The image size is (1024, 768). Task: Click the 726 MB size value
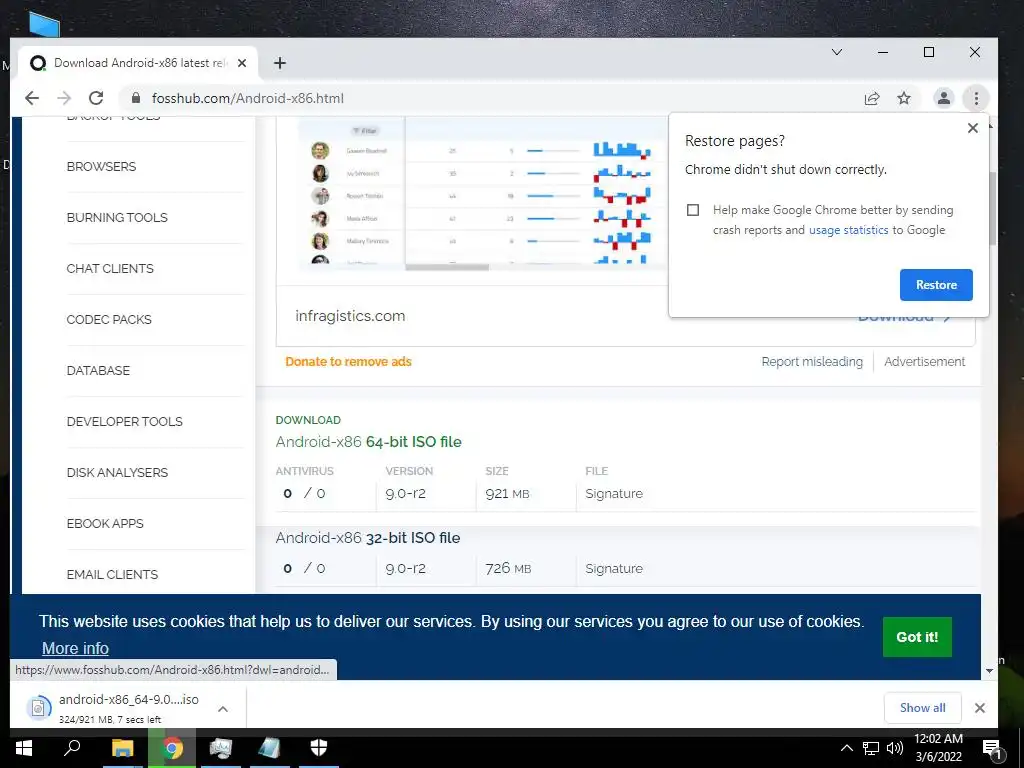(x=508, y=568)
